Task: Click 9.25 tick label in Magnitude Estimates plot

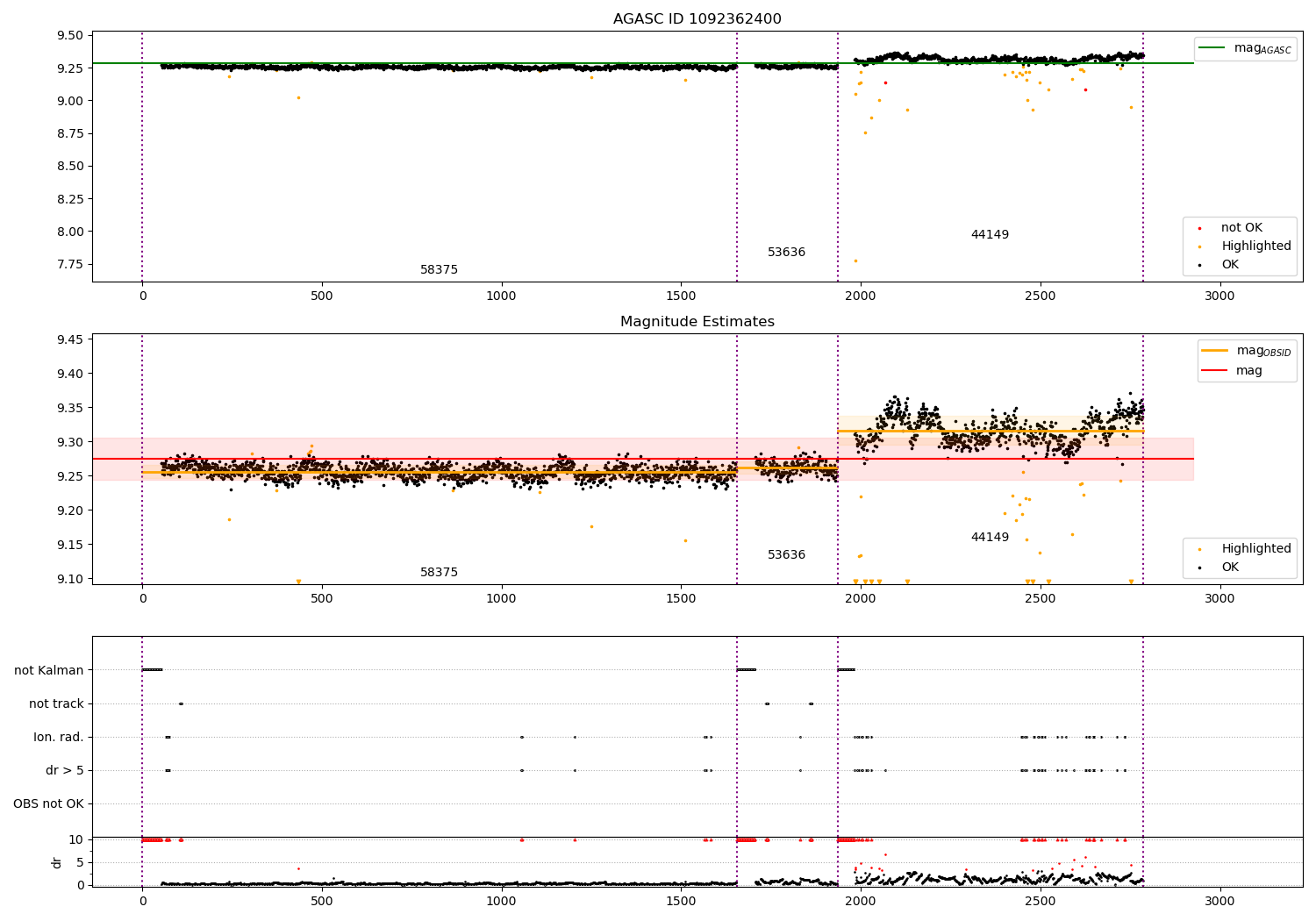Action: click(70, 476)
